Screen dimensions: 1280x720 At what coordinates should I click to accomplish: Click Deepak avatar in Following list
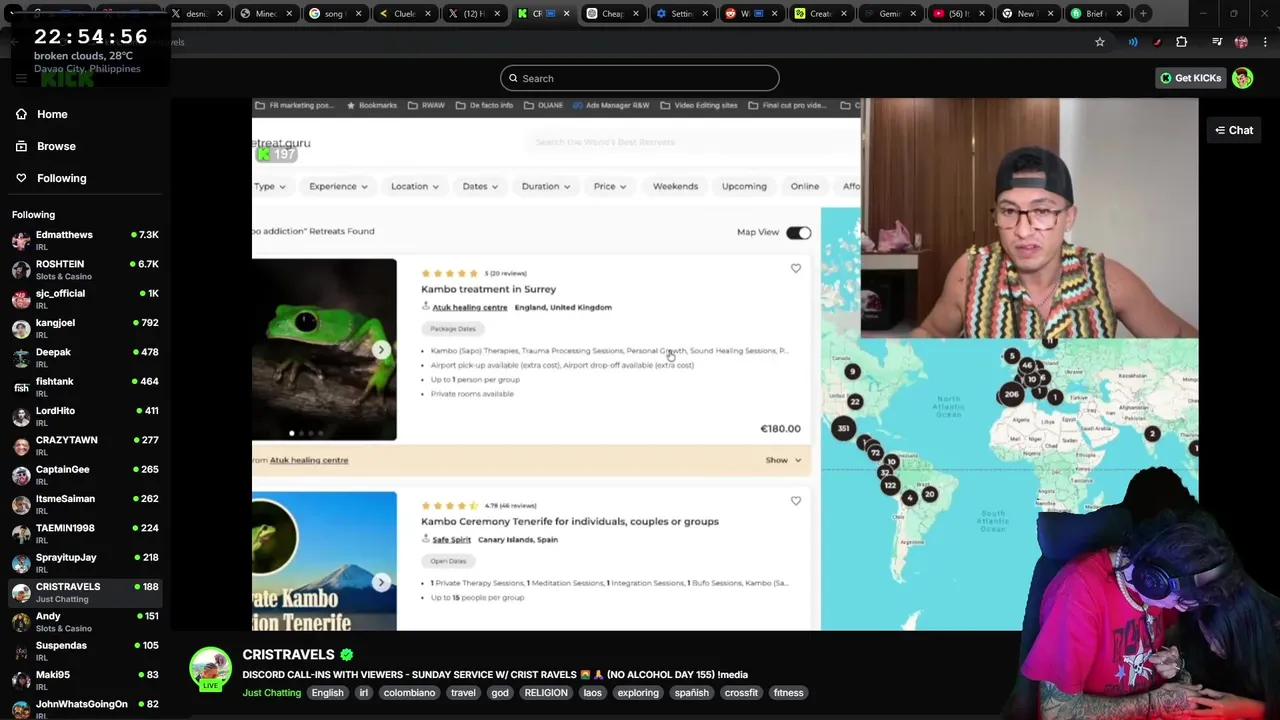(21, 358)
